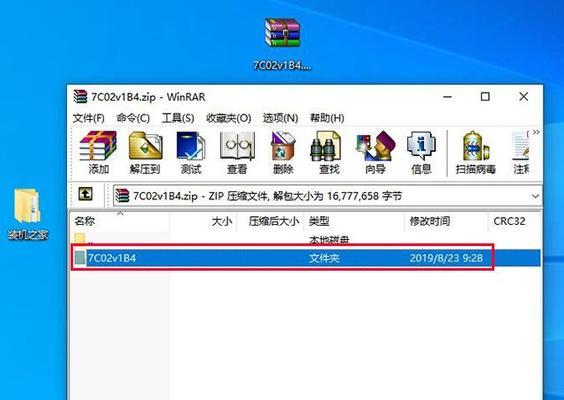Click the 删除 (Delete) recycle icon
This screenshot has height=400, width=564.
[x=283, y=153]
